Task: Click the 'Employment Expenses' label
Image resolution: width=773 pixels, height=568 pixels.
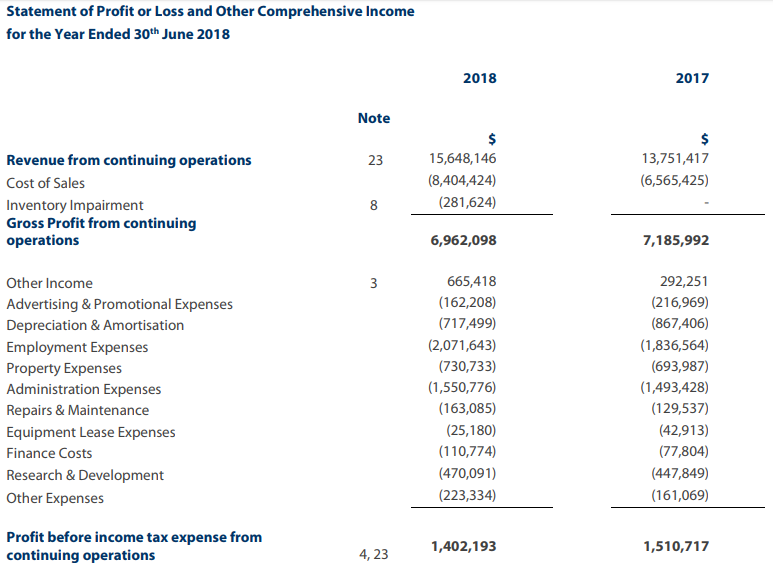Action: tap(77, 348)
